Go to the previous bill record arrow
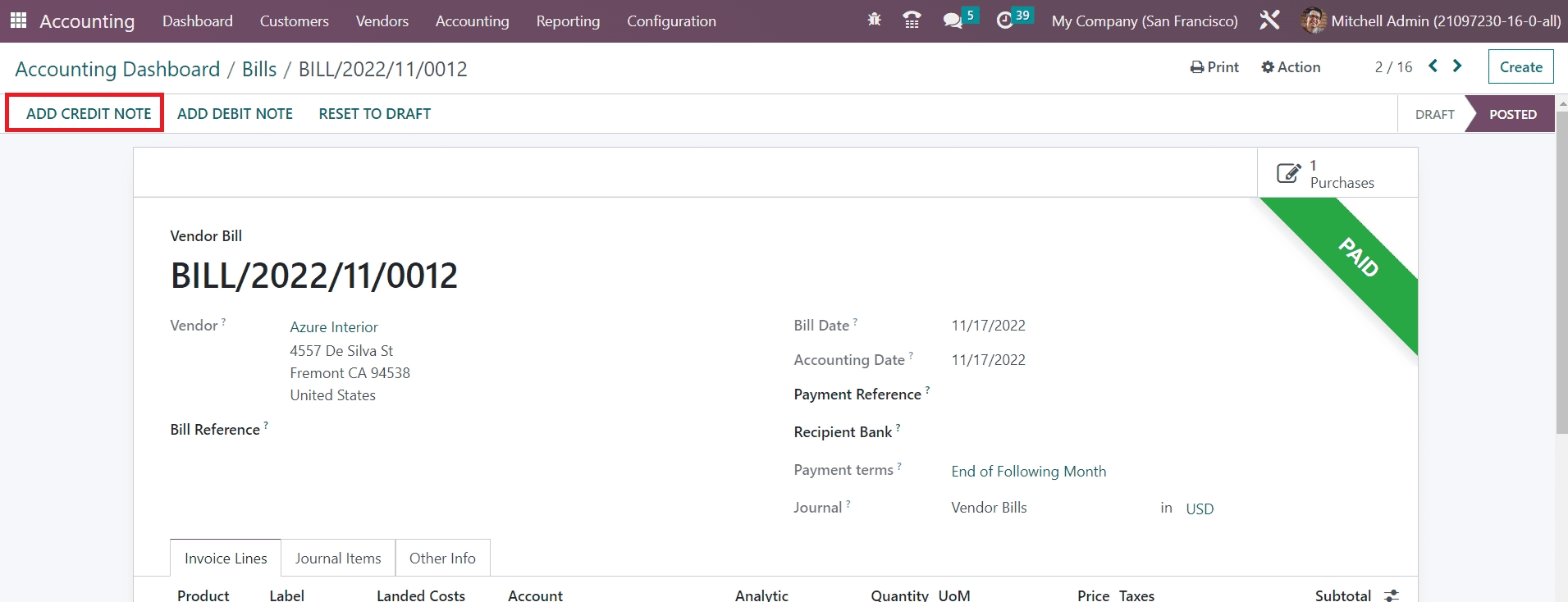This screenshot has height=602, width=1568. tap(1433, 66)
